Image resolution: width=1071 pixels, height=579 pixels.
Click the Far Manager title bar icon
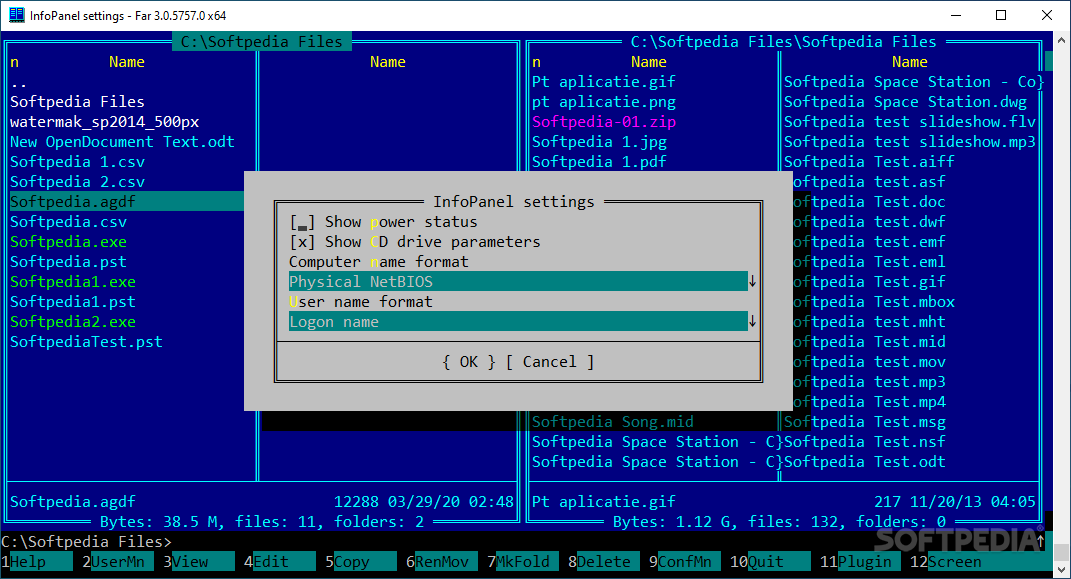16,15
